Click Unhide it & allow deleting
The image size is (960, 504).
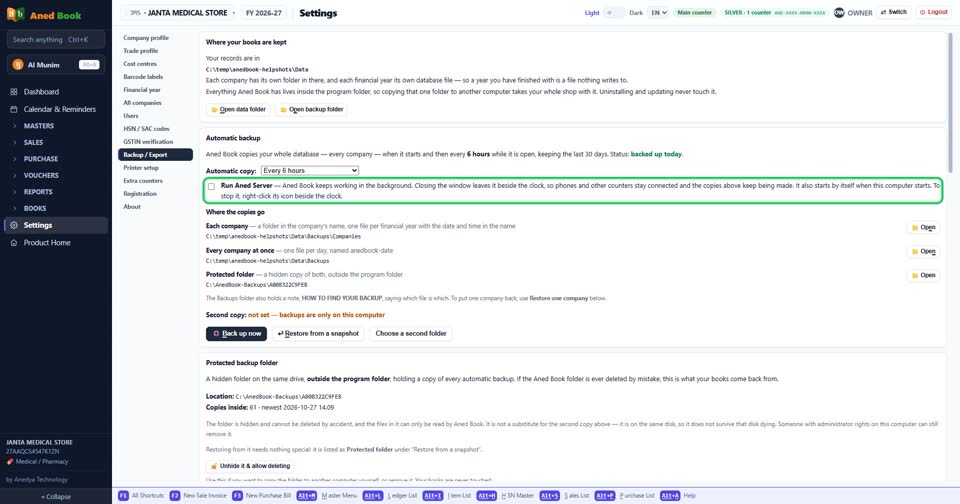click(x=250, y=466)
